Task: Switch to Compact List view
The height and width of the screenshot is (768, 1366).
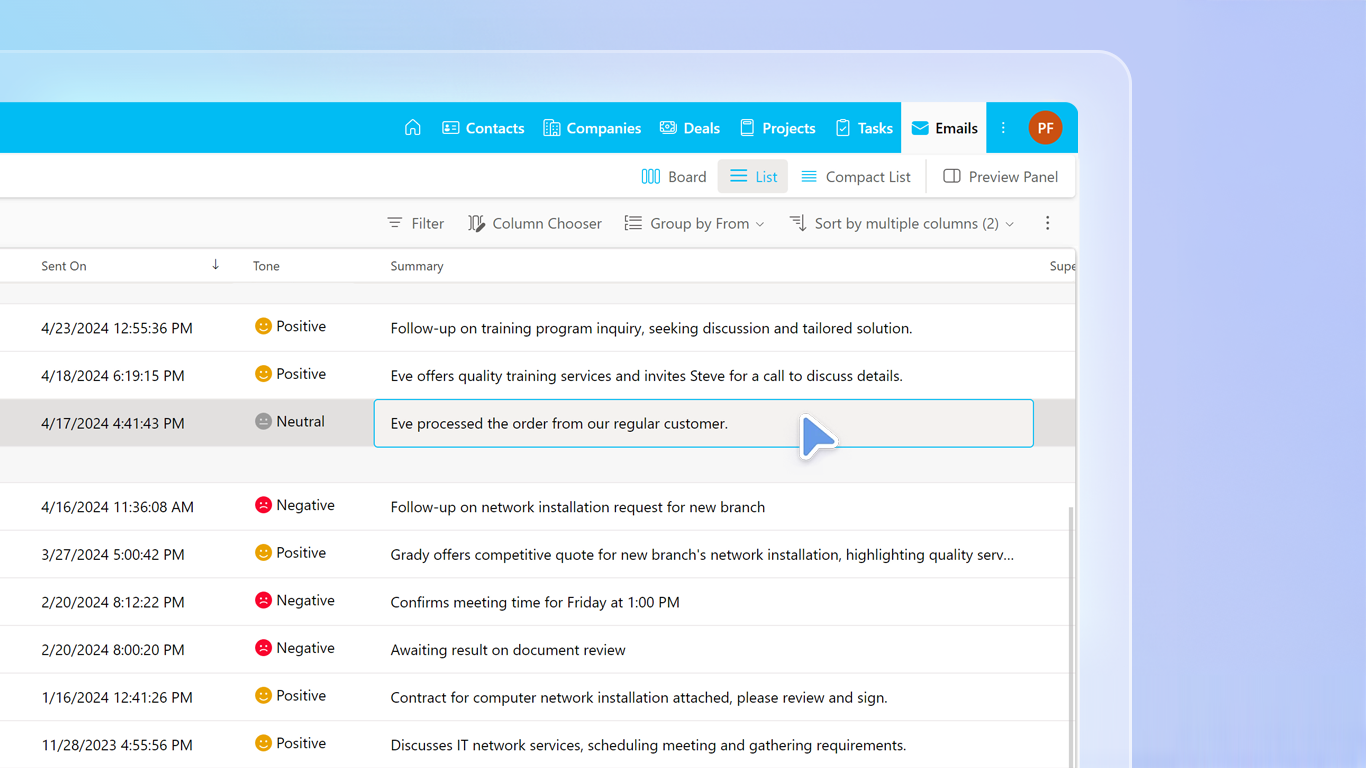Action: pyautogui.click(x=856, y=176)
